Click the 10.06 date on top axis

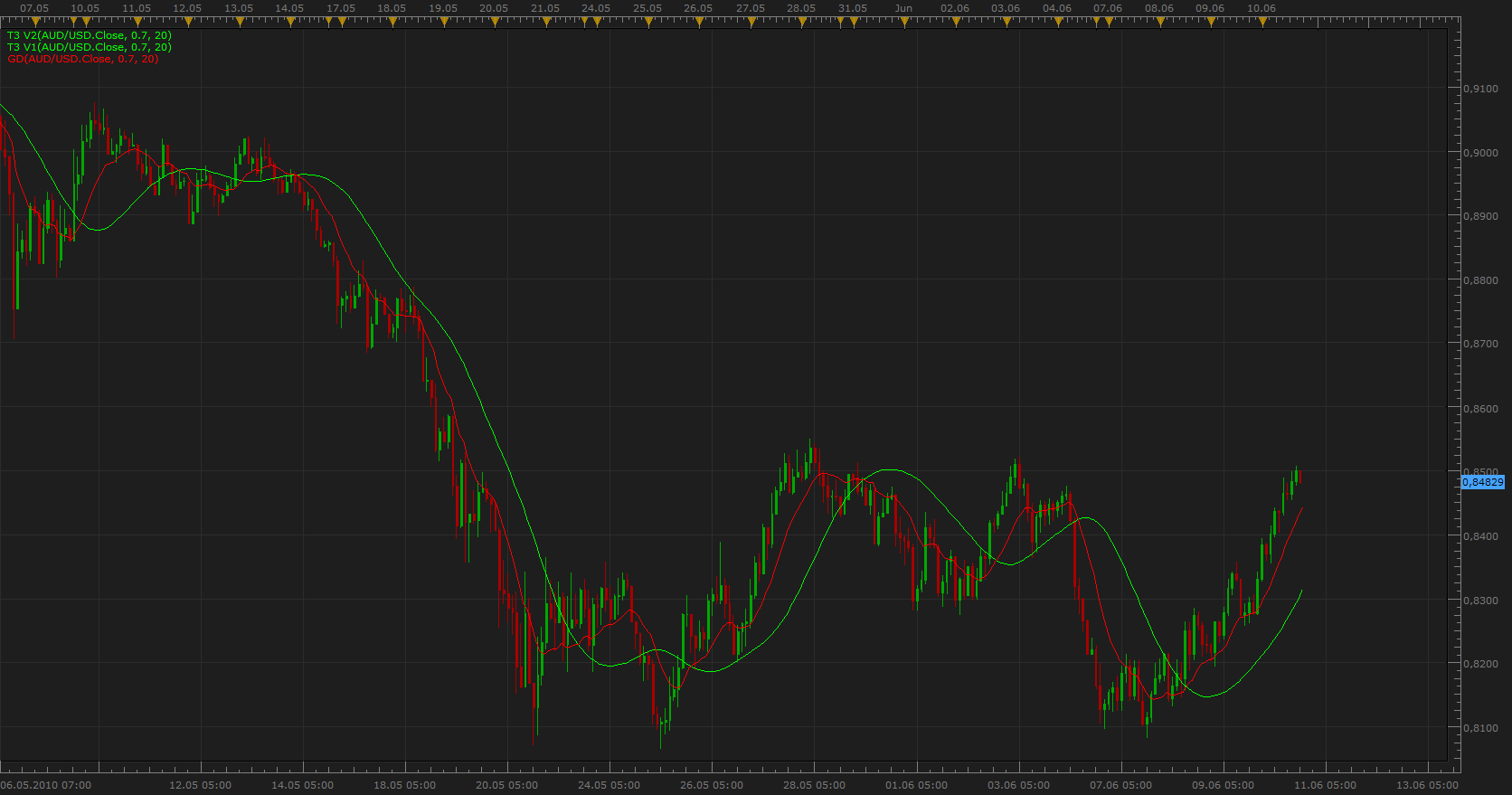tap(1262, 8)
